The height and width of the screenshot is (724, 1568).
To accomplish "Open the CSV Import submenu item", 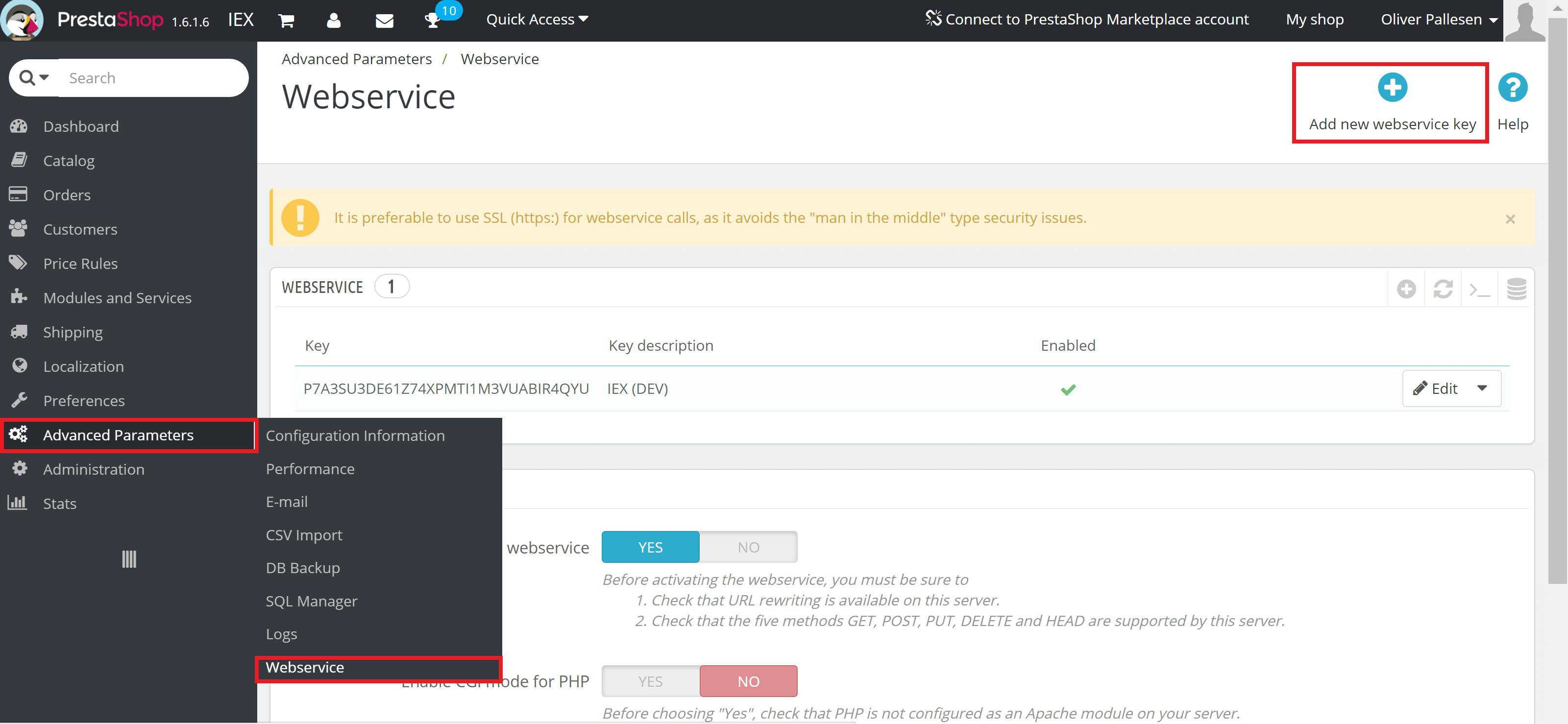I will pyautogui.click(x=304, y=535).
